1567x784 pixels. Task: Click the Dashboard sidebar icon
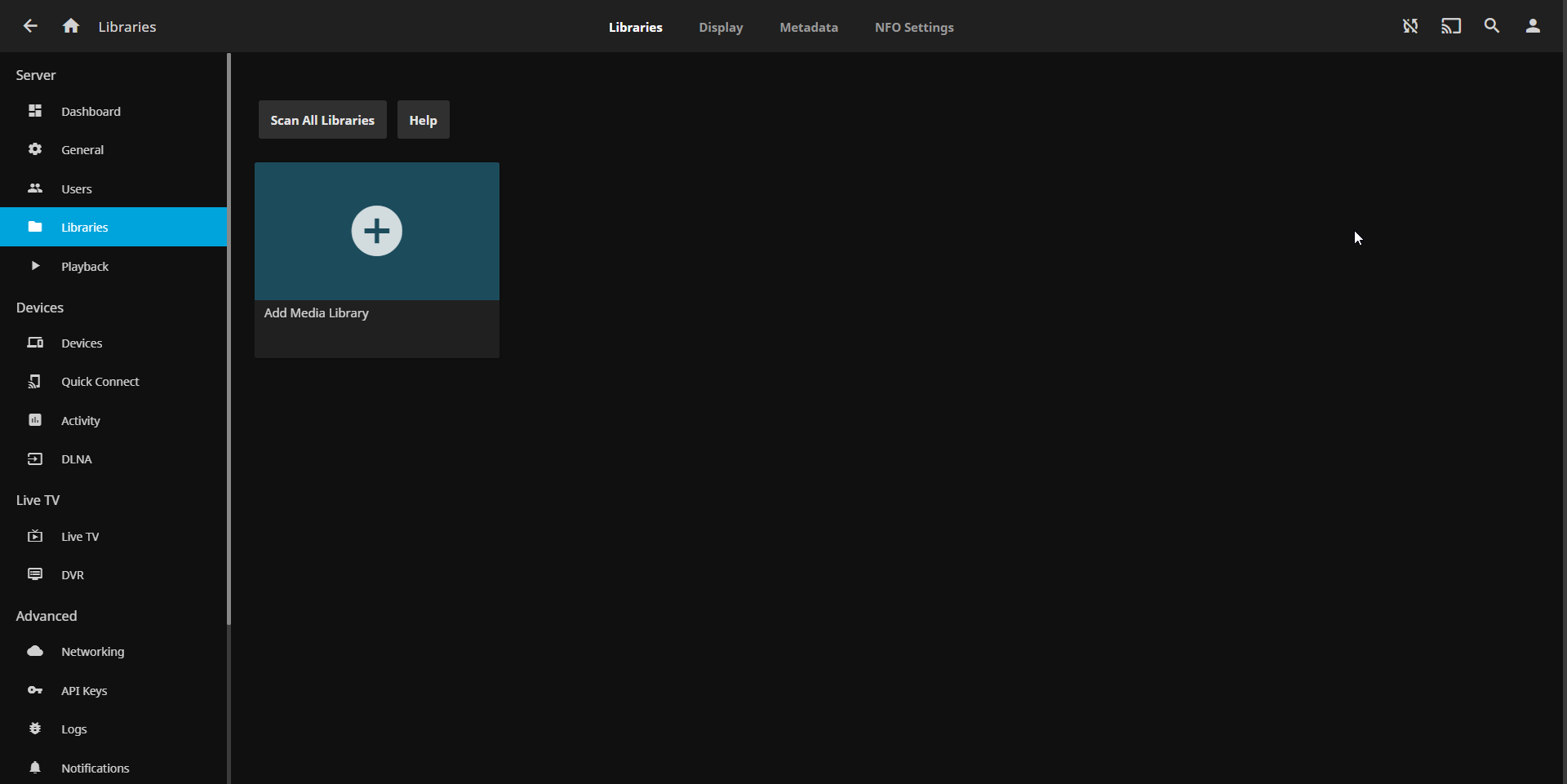pos(35,111)
